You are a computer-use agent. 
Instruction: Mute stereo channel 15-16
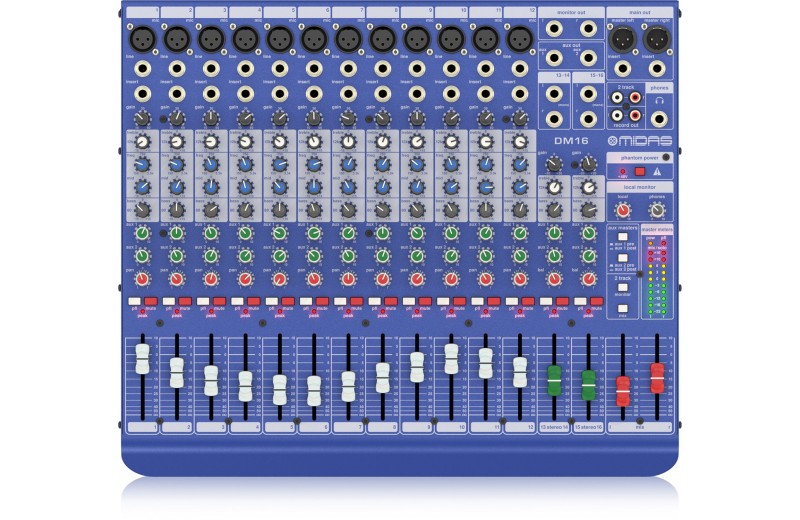point(596,302)
